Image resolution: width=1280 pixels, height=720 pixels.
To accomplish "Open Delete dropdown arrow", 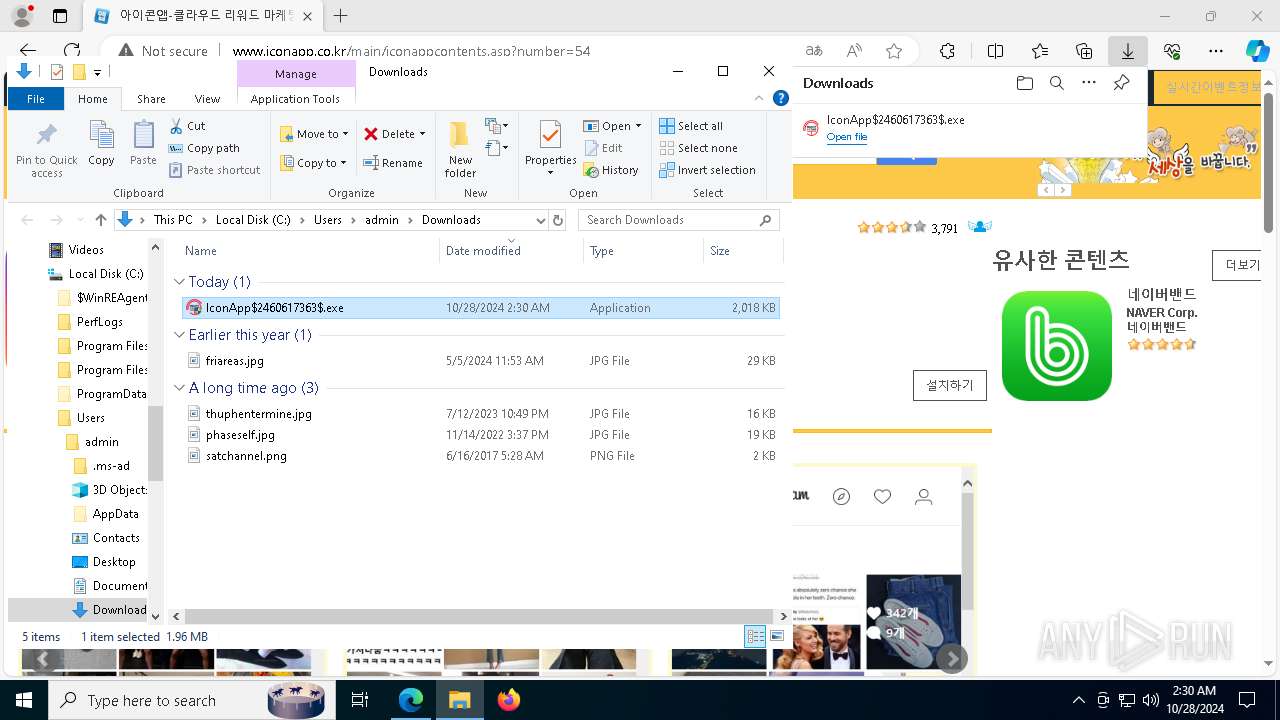I will click(422, 134).
